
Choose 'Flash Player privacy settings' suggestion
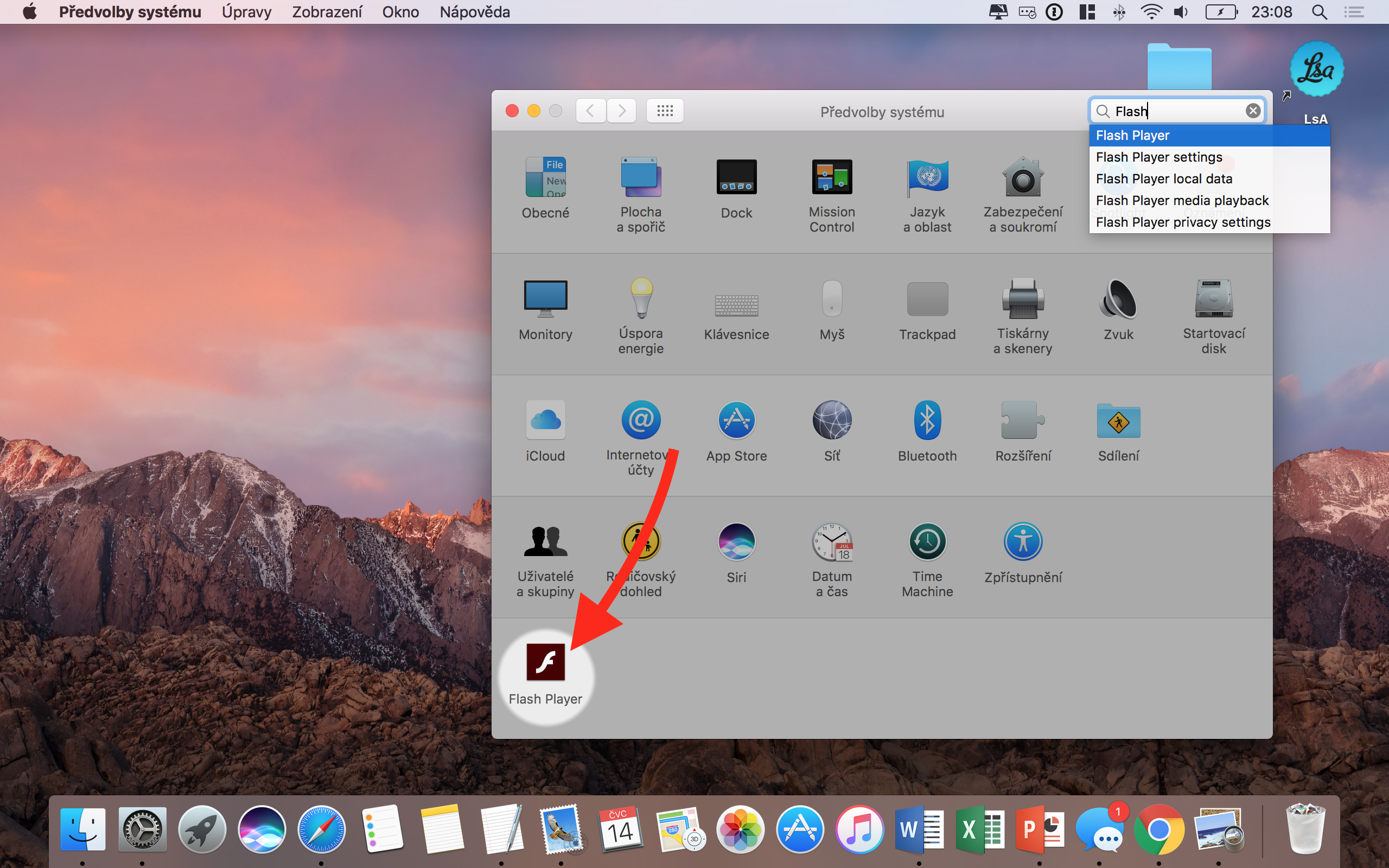click(x=1183, y=222)
